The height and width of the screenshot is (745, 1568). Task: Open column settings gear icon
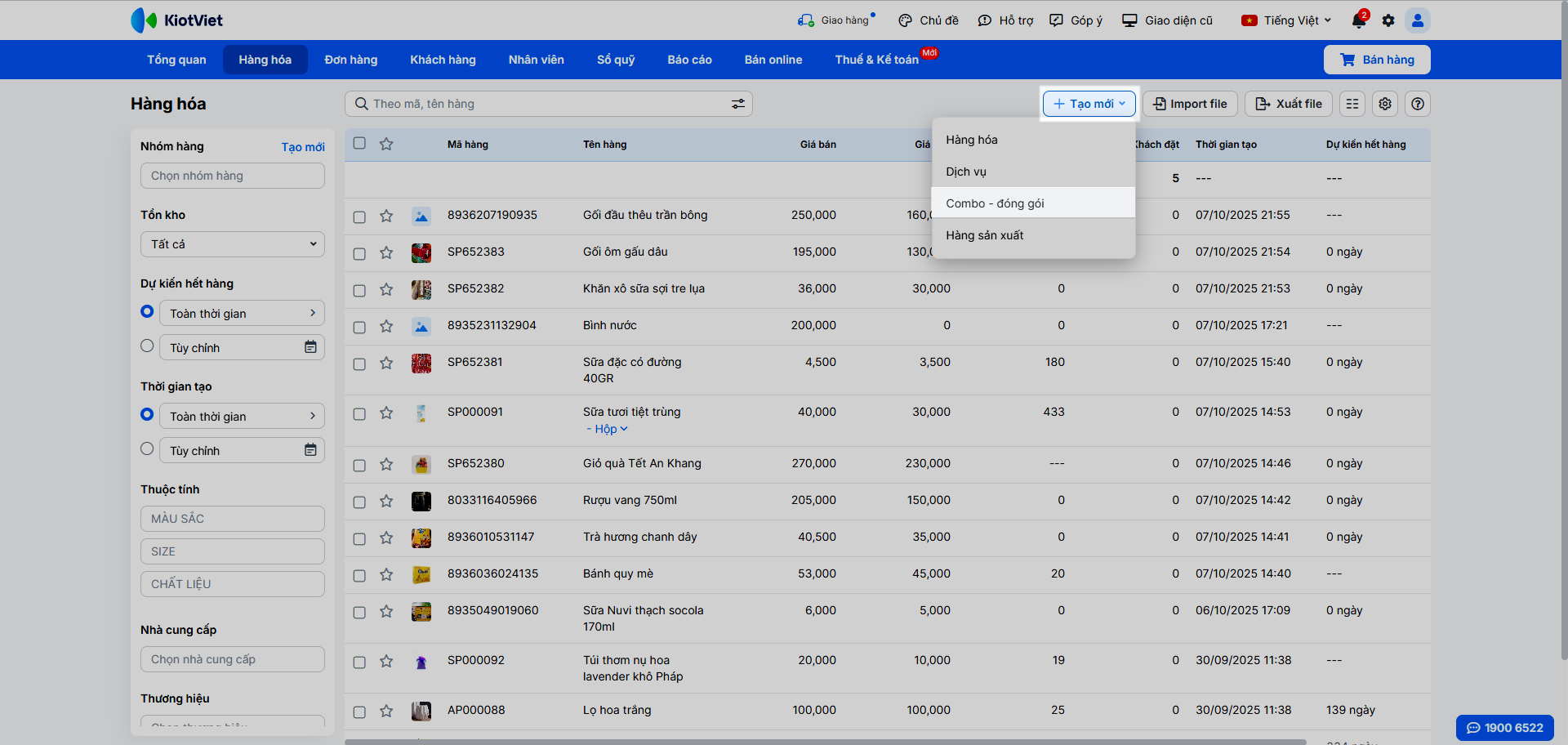point(1385,104)
